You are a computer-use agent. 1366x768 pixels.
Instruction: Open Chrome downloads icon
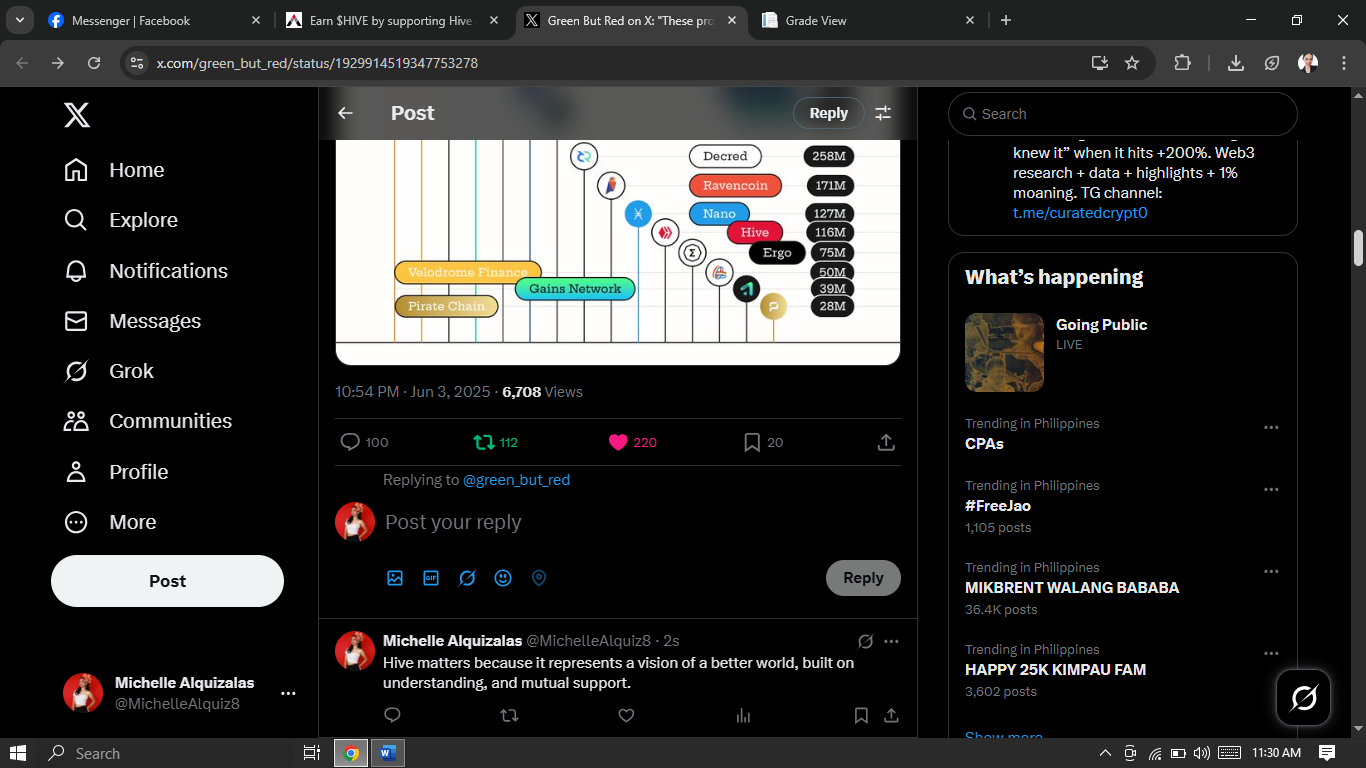1236,63
